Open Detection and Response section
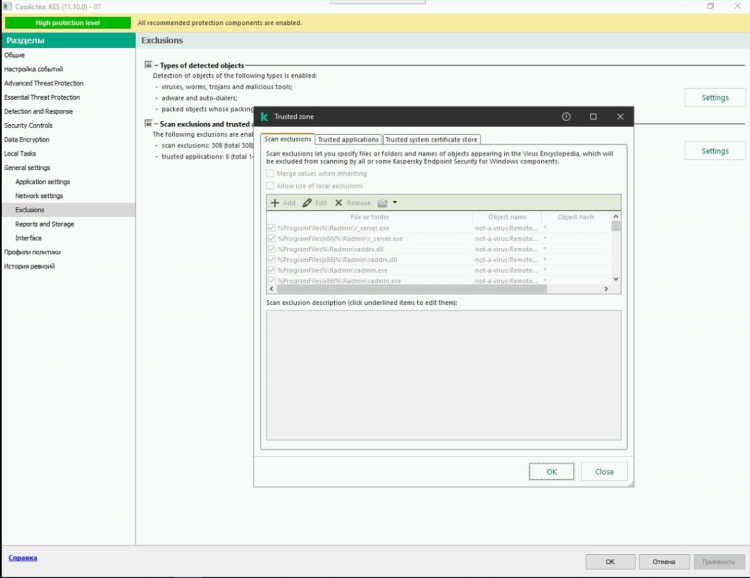750x578 pixels. [38, 111]
